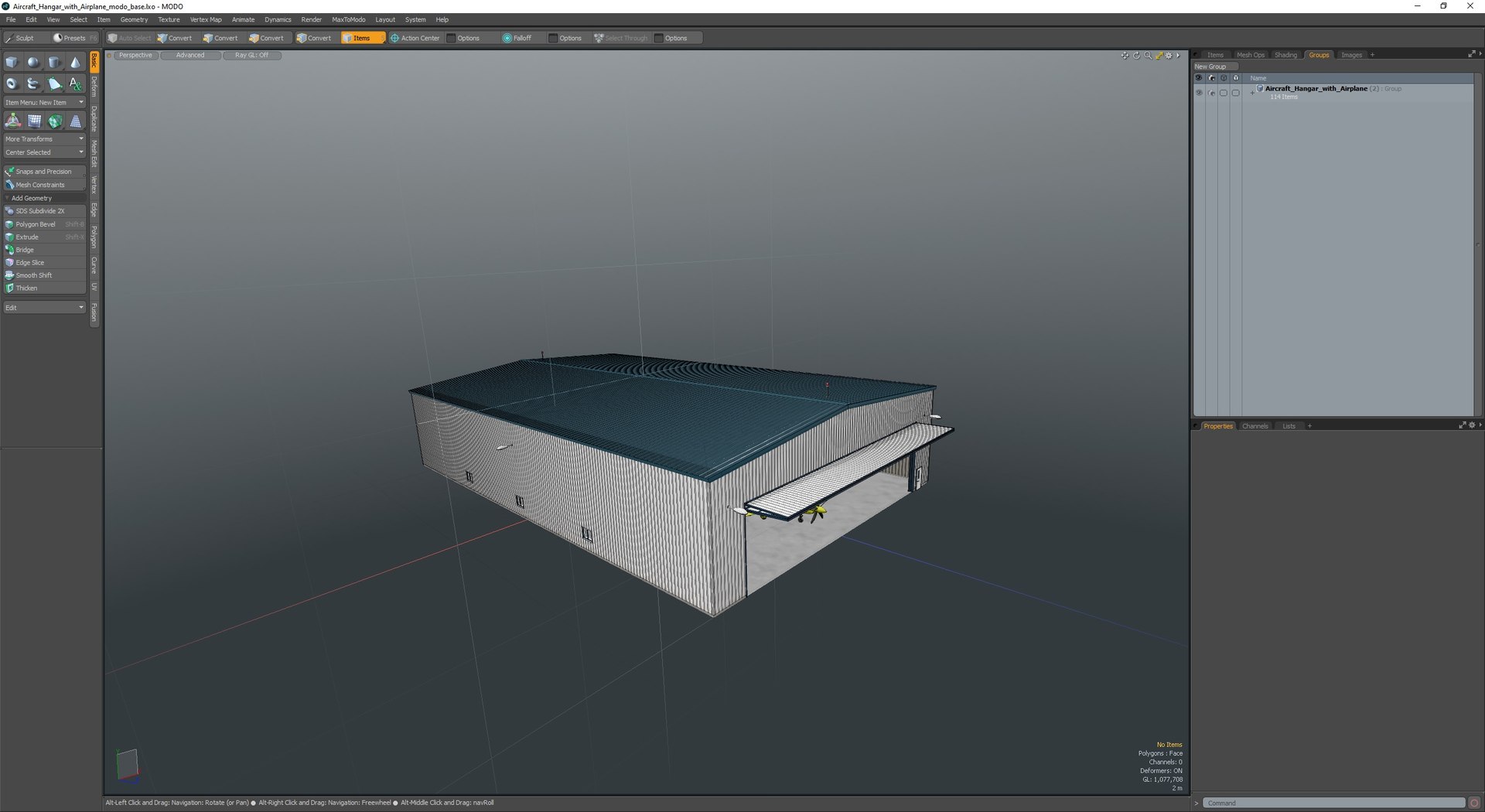This screenshot has width=1485, height=812.
Task: Switch to the Shading tab
Action: click(1285, 55)
